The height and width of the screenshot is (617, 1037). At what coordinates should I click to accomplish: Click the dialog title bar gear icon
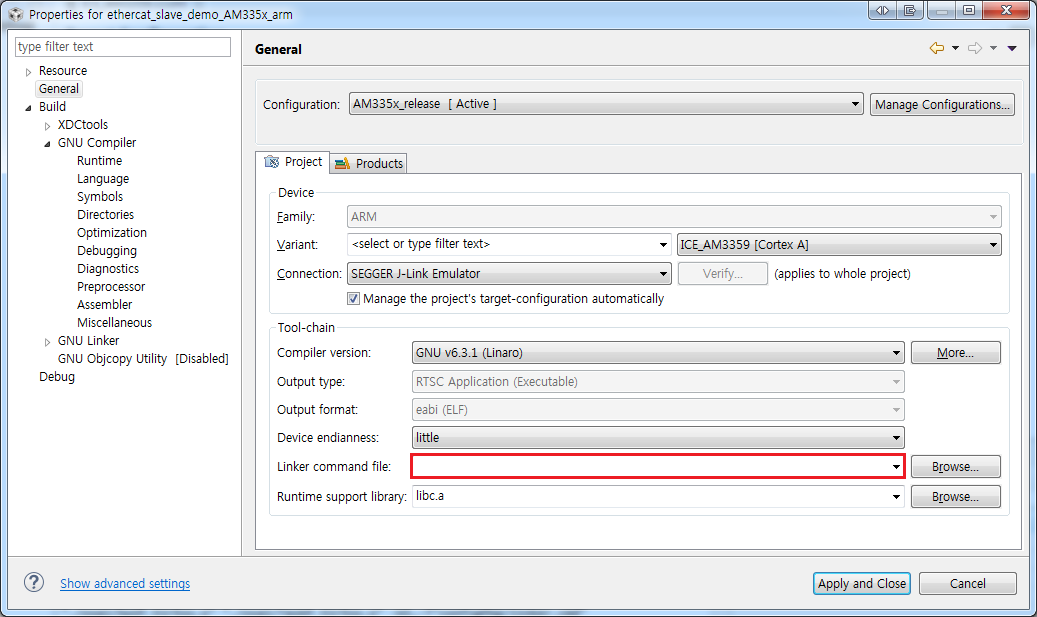coord(15,14)
